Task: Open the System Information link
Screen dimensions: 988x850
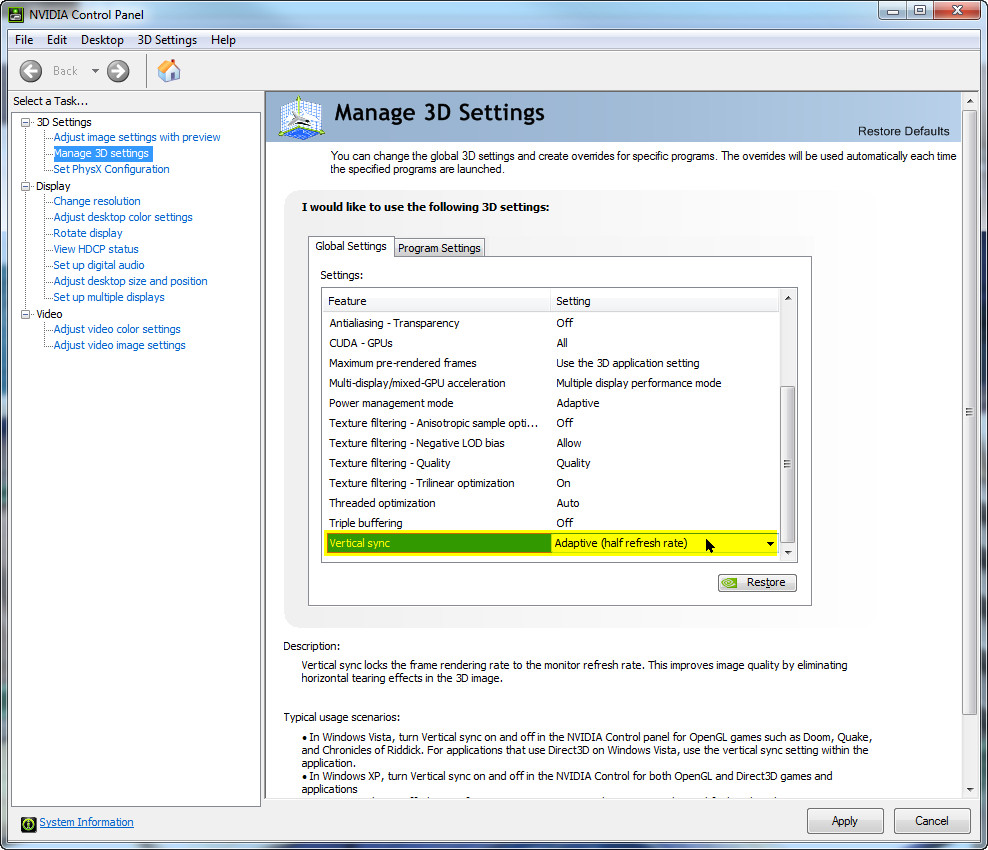Action: pos(86,822)
